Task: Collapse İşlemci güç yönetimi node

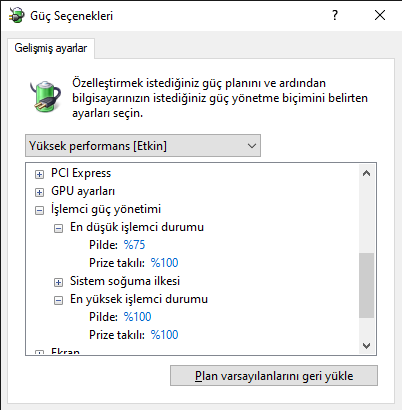Action: 39,210
